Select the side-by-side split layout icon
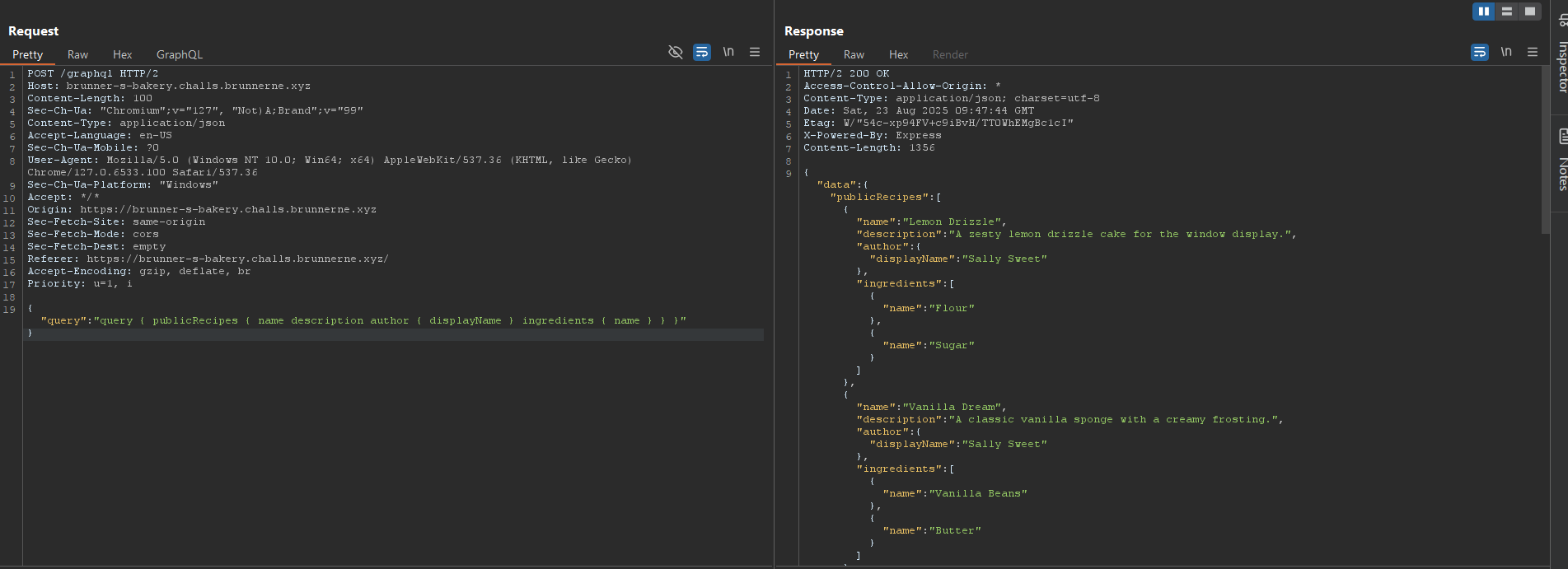1568x569 pixels. (x=1484, y=12)
